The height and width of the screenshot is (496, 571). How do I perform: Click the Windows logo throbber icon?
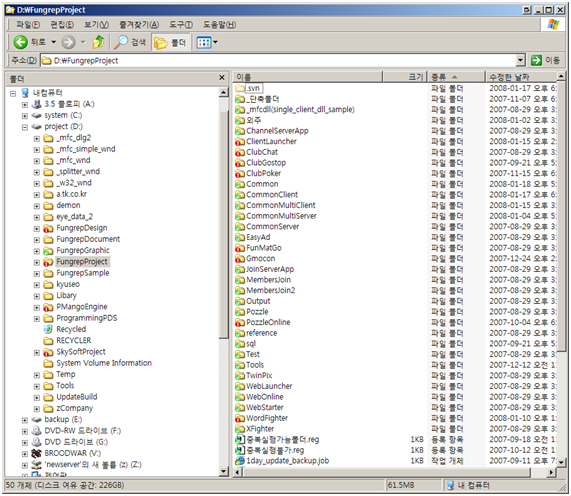tap(553, 25)
